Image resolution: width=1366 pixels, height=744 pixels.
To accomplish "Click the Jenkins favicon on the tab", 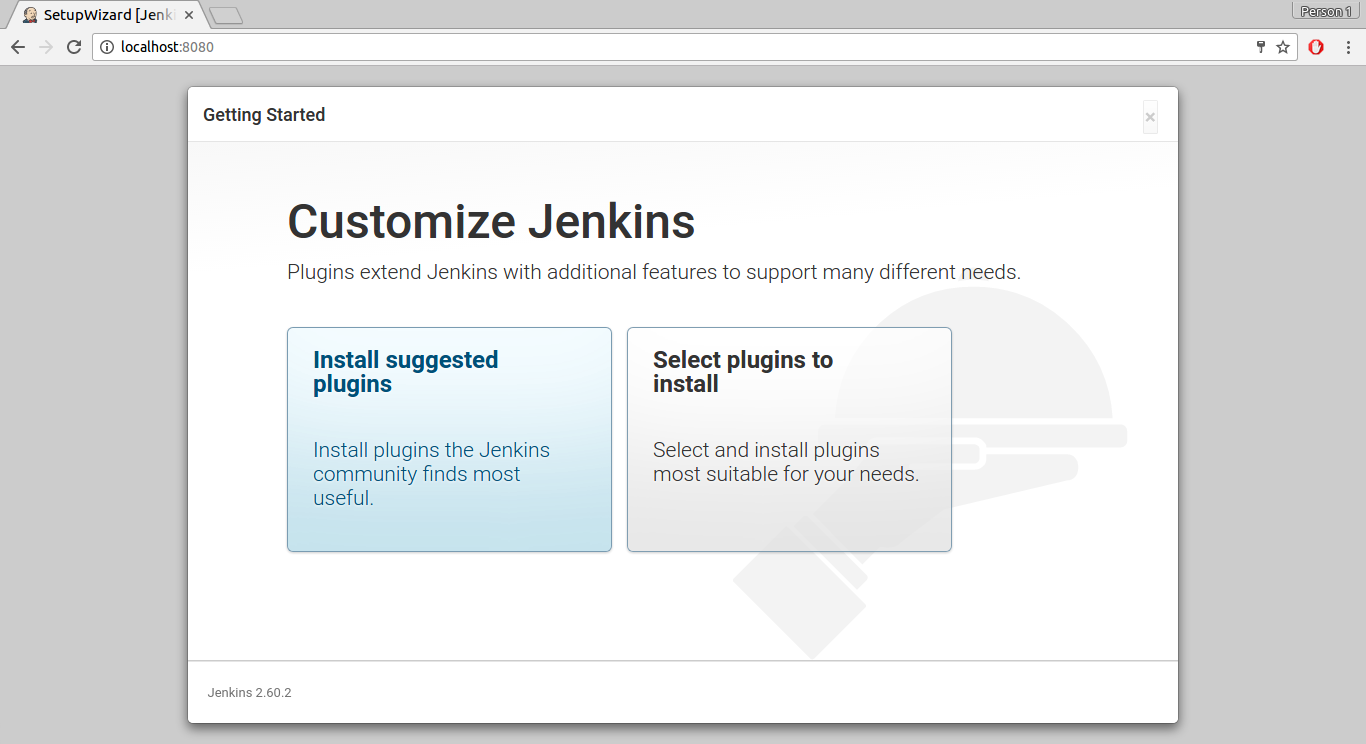I will pyautogui.click(x=30, y=15).
